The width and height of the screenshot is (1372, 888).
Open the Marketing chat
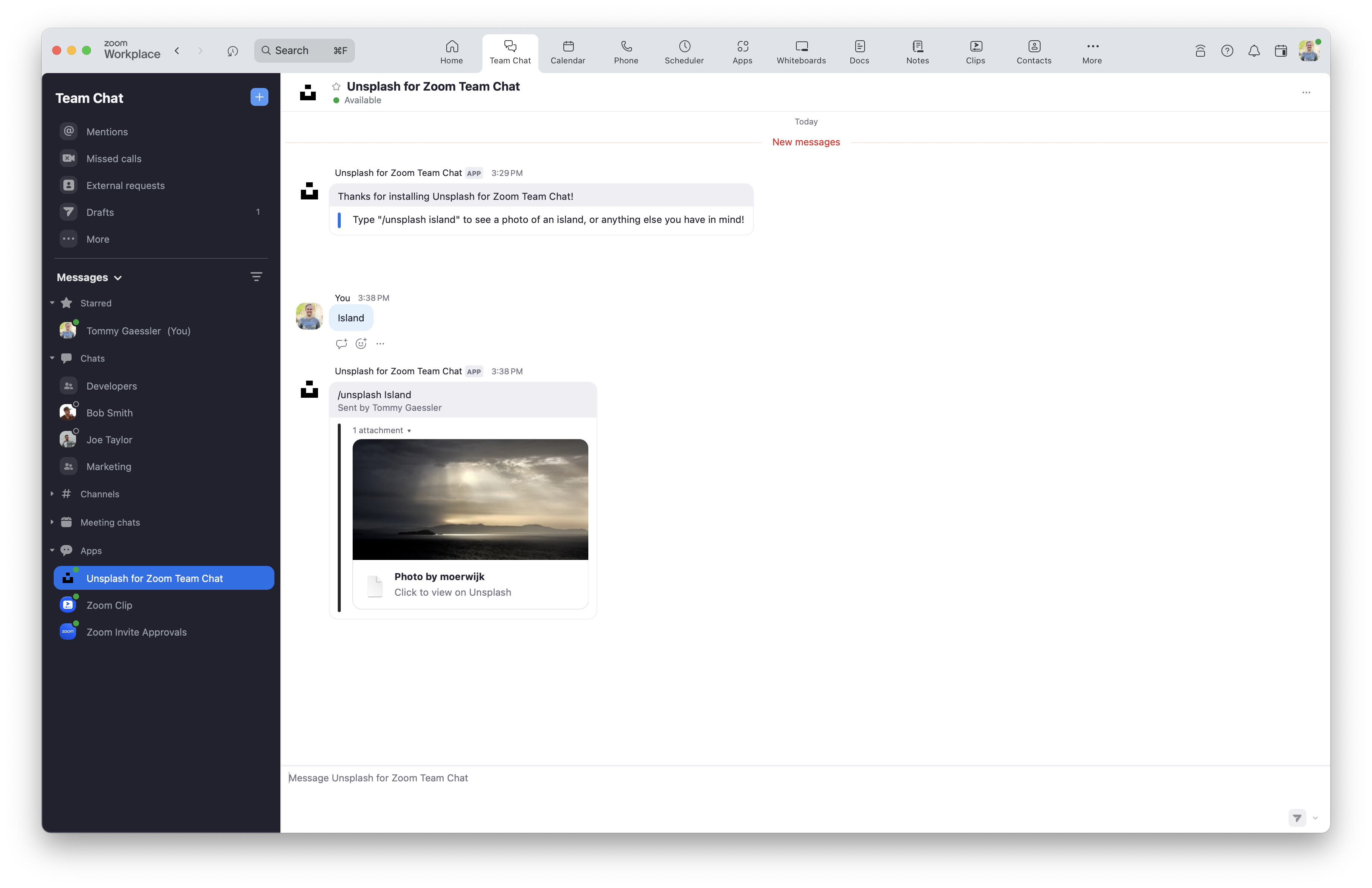[x=164, y=466]
